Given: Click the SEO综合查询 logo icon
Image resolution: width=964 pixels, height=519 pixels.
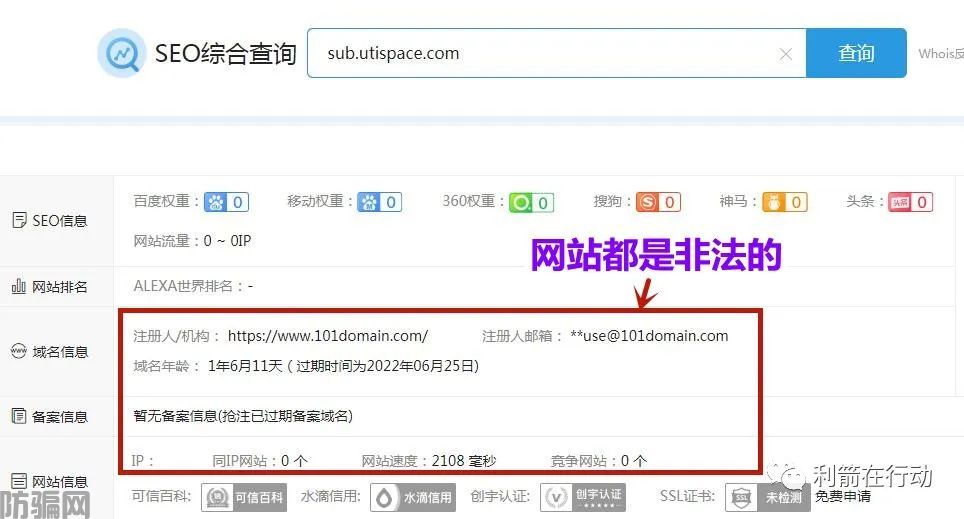Looking at the screenshot, I should pos(122,53).
